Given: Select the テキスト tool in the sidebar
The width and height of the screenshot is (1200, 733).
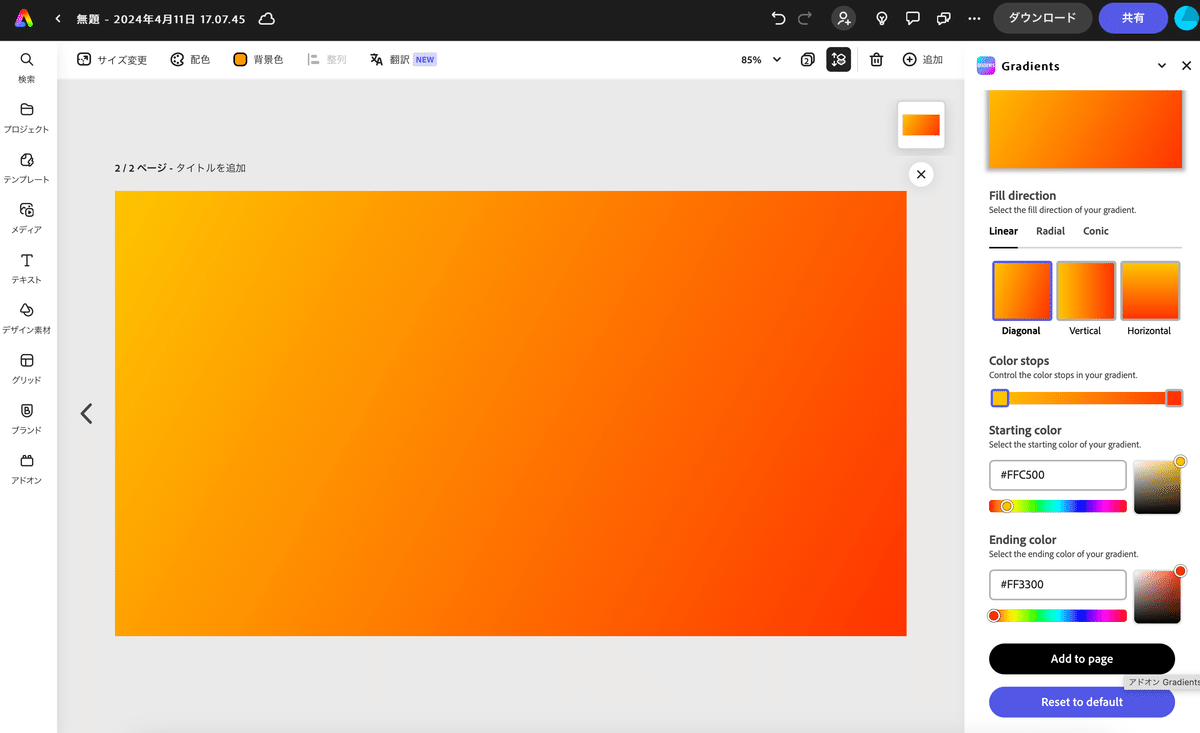Looking at the screenshot, I should coord(27,265).
